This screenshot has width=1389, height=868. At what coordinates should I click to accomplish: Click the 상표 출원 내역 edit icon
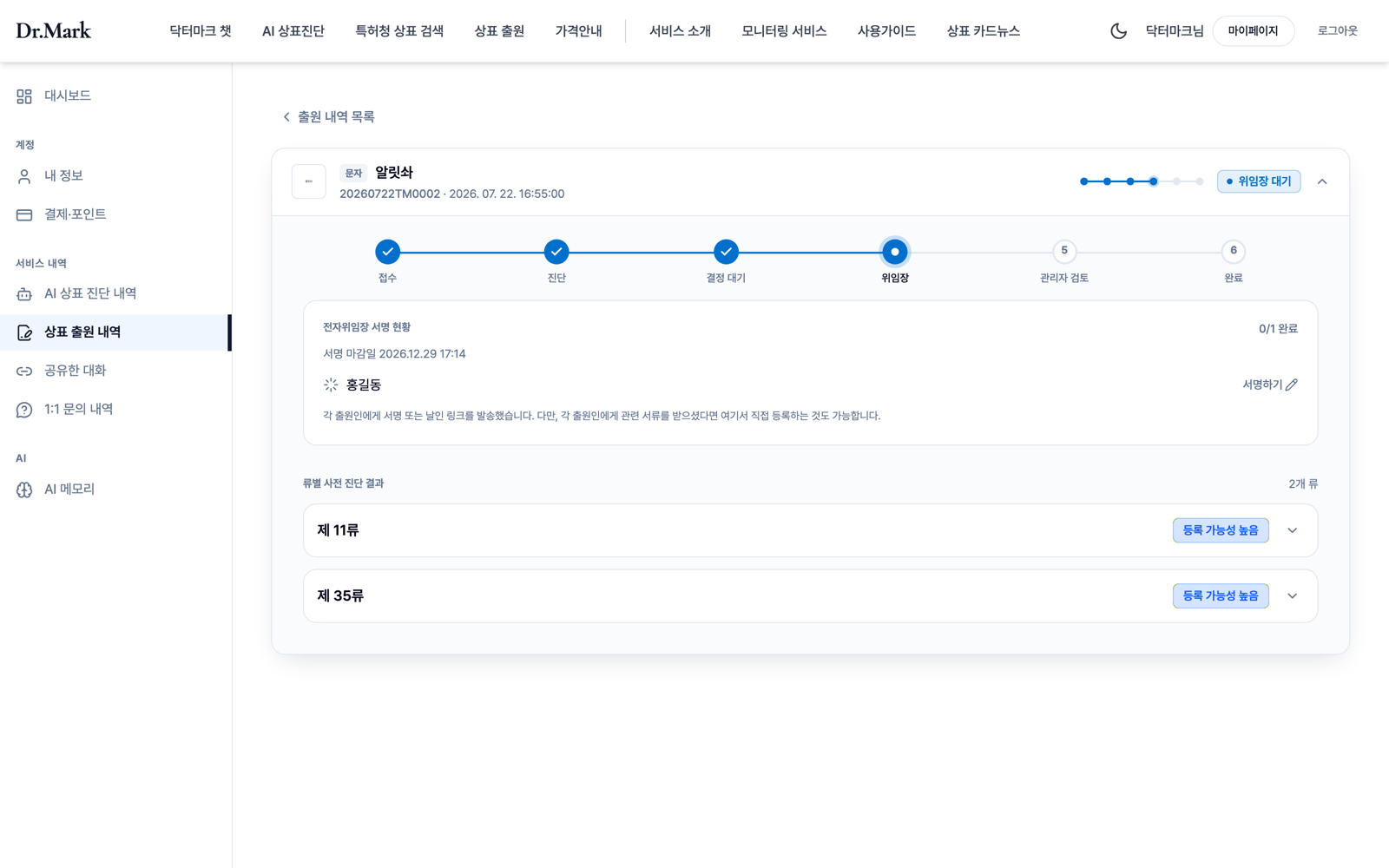click(x=24, y=332)
